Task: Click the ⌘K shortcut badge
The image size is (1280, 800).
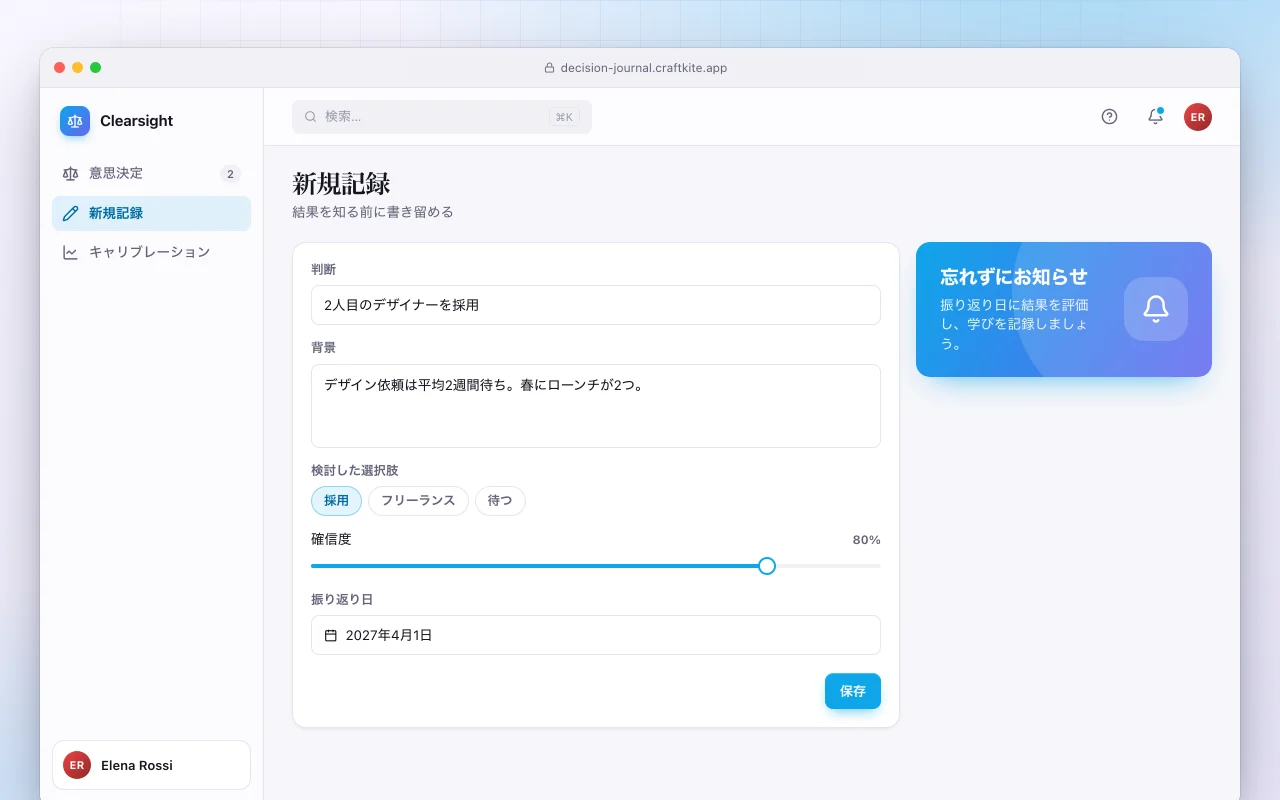Action: [x=564, y=117]
